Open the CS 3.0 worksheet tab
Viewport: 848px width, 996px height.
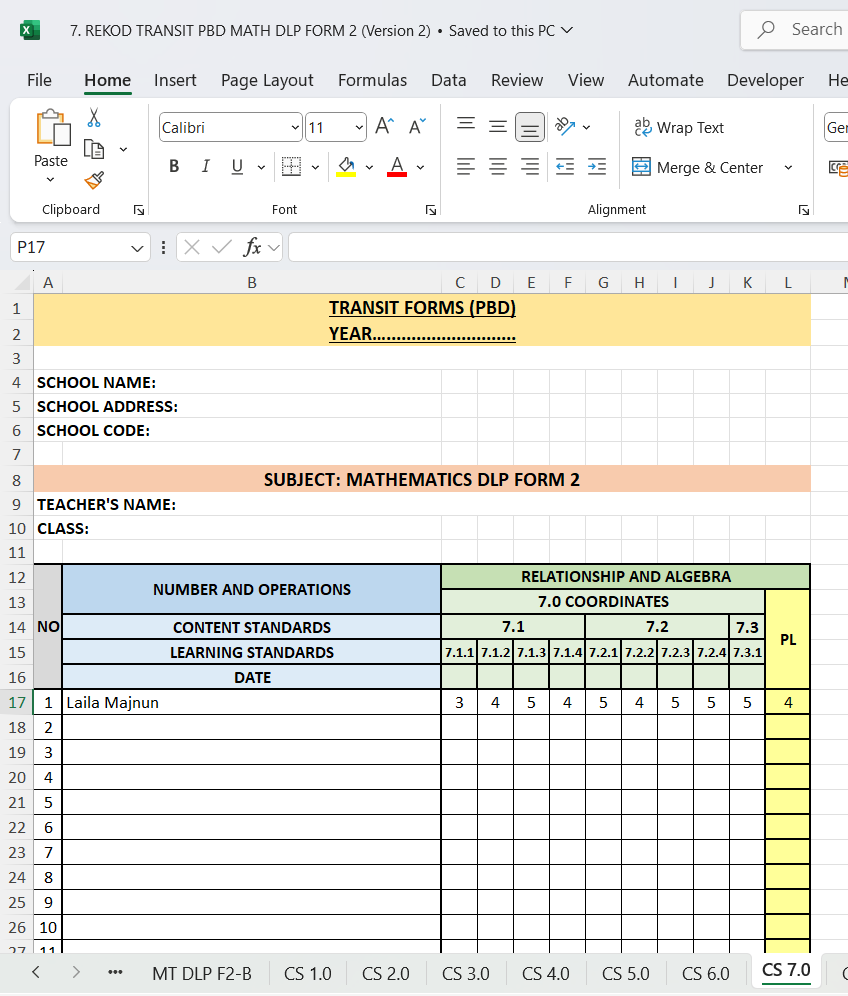pos(466,973)
